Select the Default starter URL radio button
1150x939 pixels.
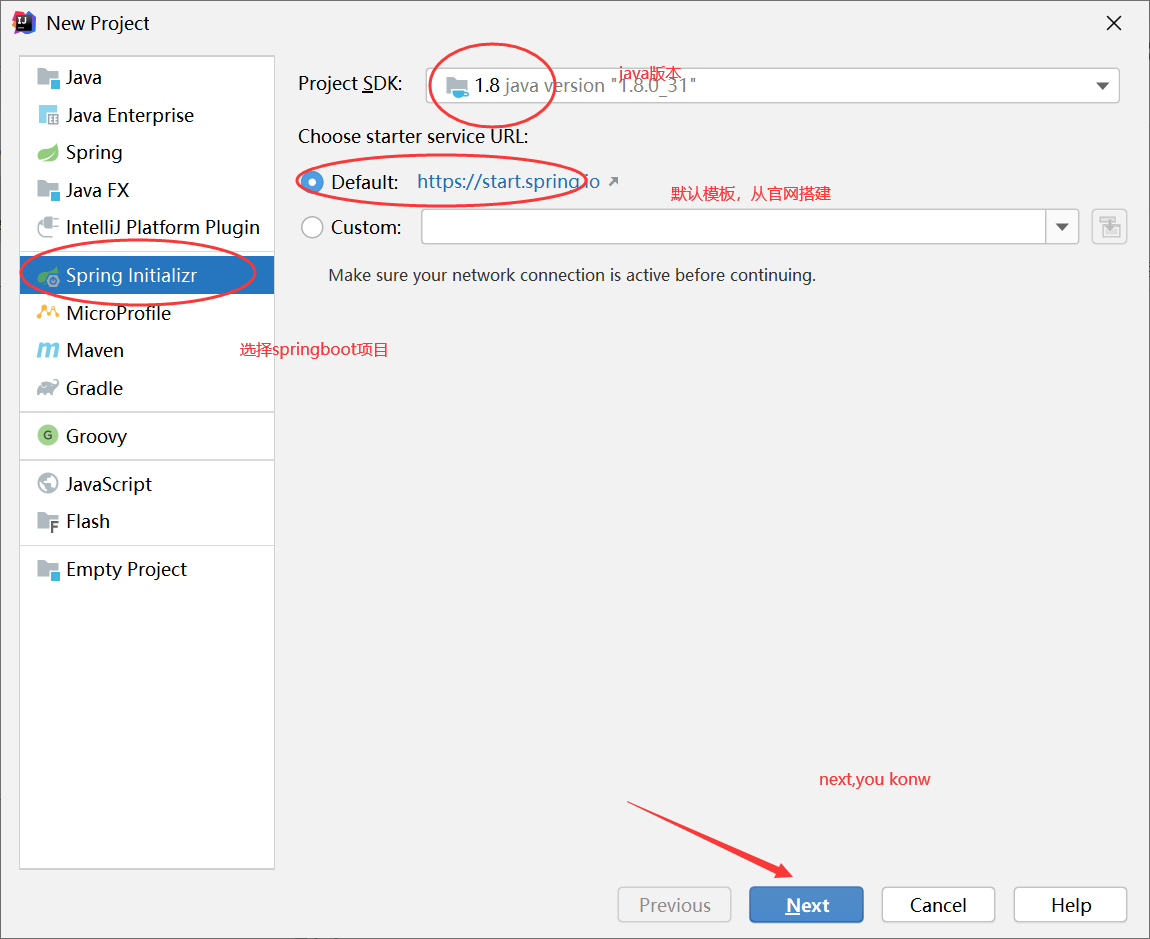pyautogui.click(x=312, y=182)
